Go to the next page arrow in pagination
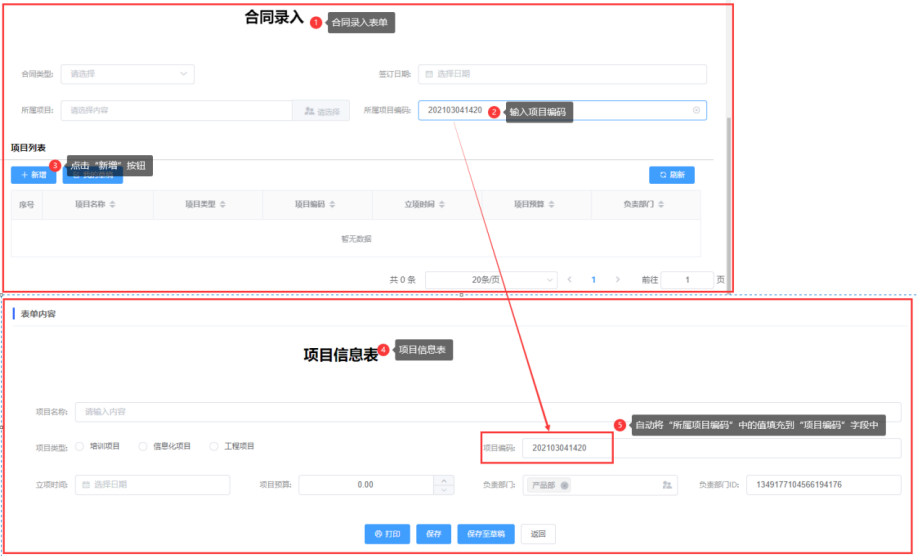 (618, 280)
